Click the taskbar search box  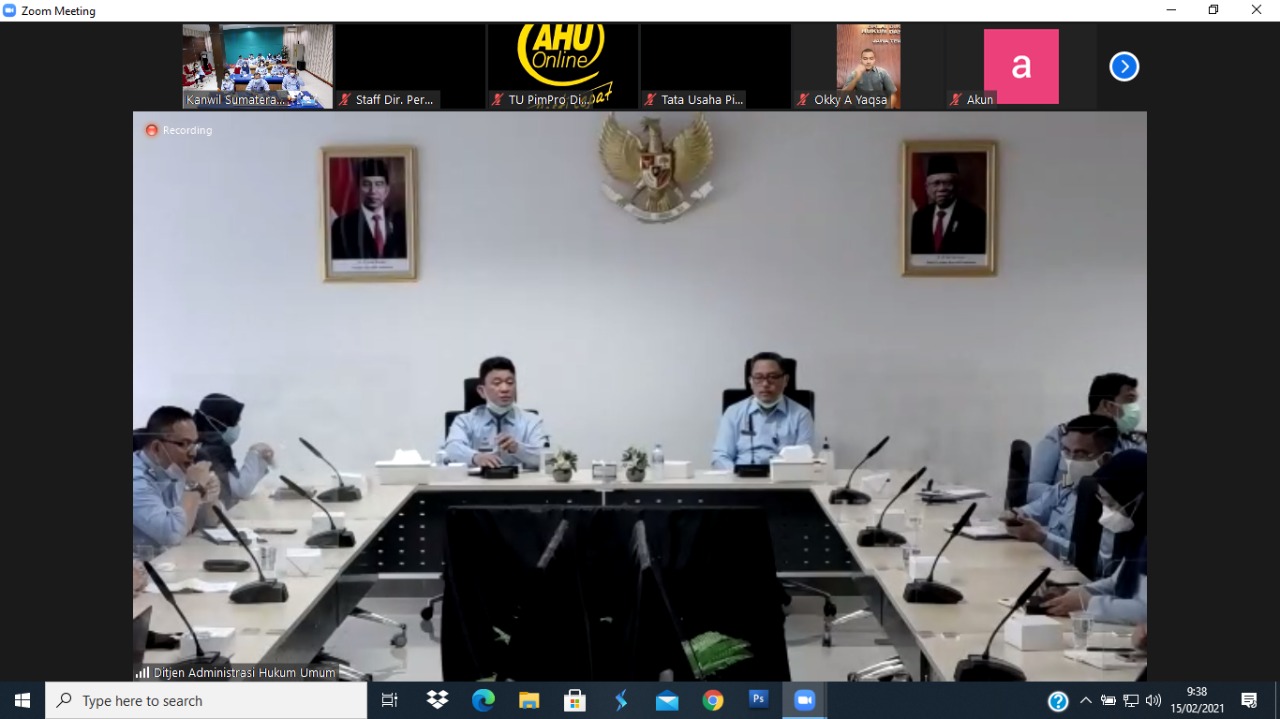pos(206,701)
